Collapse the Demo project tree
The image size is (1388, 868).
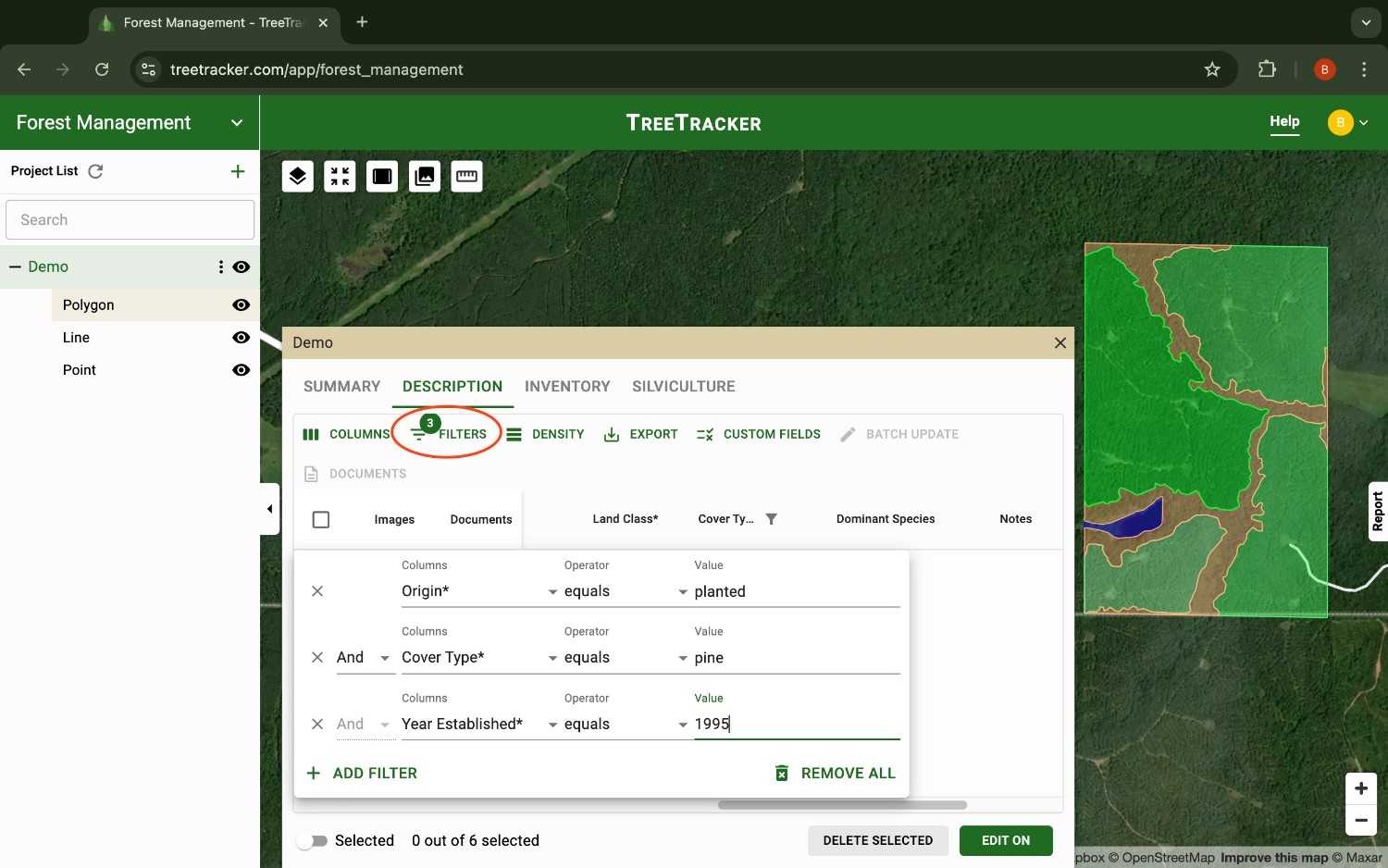[15, 267]
